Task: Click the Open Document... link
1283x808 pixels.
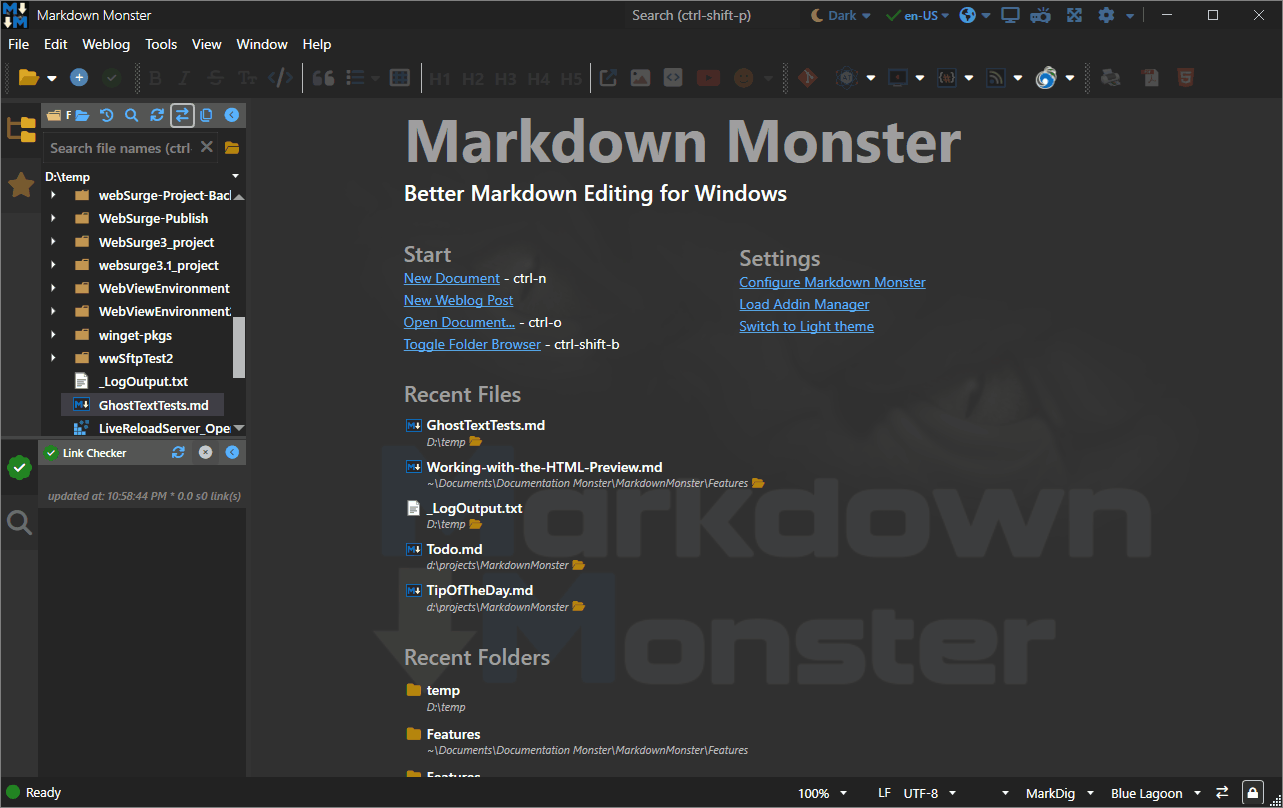Action: (x=460, y=322)
